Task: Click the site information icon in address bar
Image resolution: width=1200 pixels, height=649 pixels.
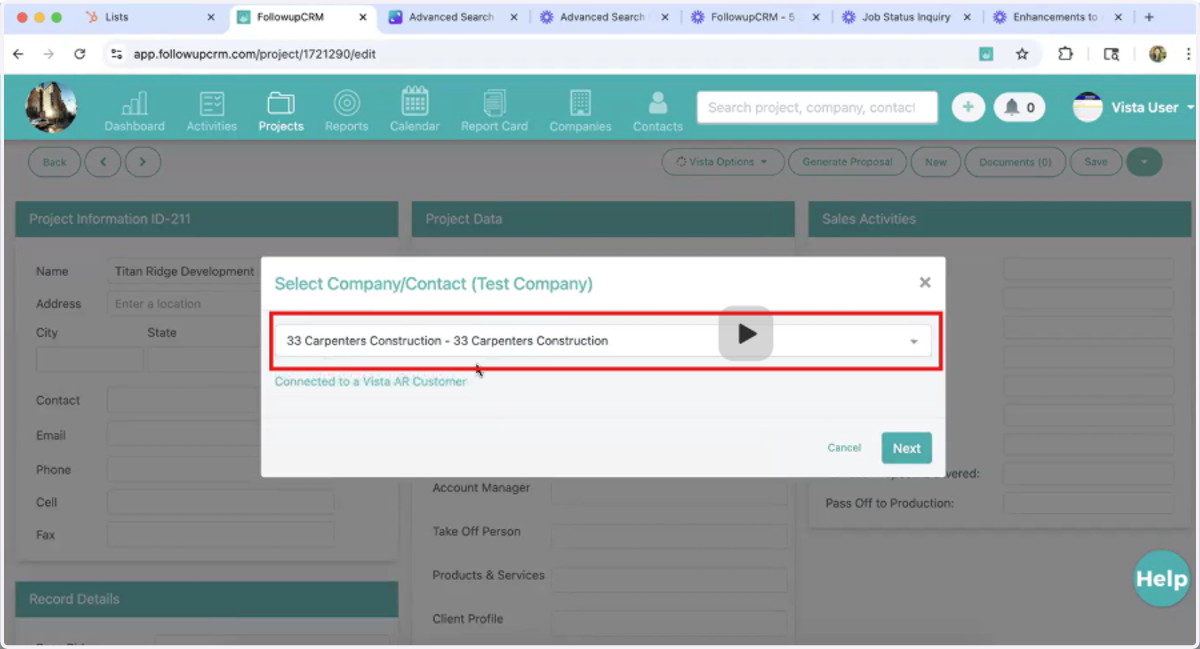Action: tap(117, 54)
